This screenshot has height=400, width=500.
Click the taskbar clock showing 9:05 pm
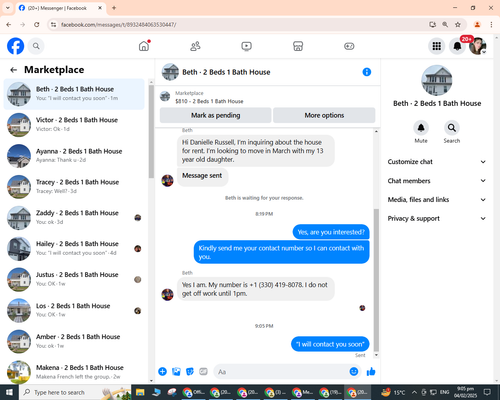point(465,392)
